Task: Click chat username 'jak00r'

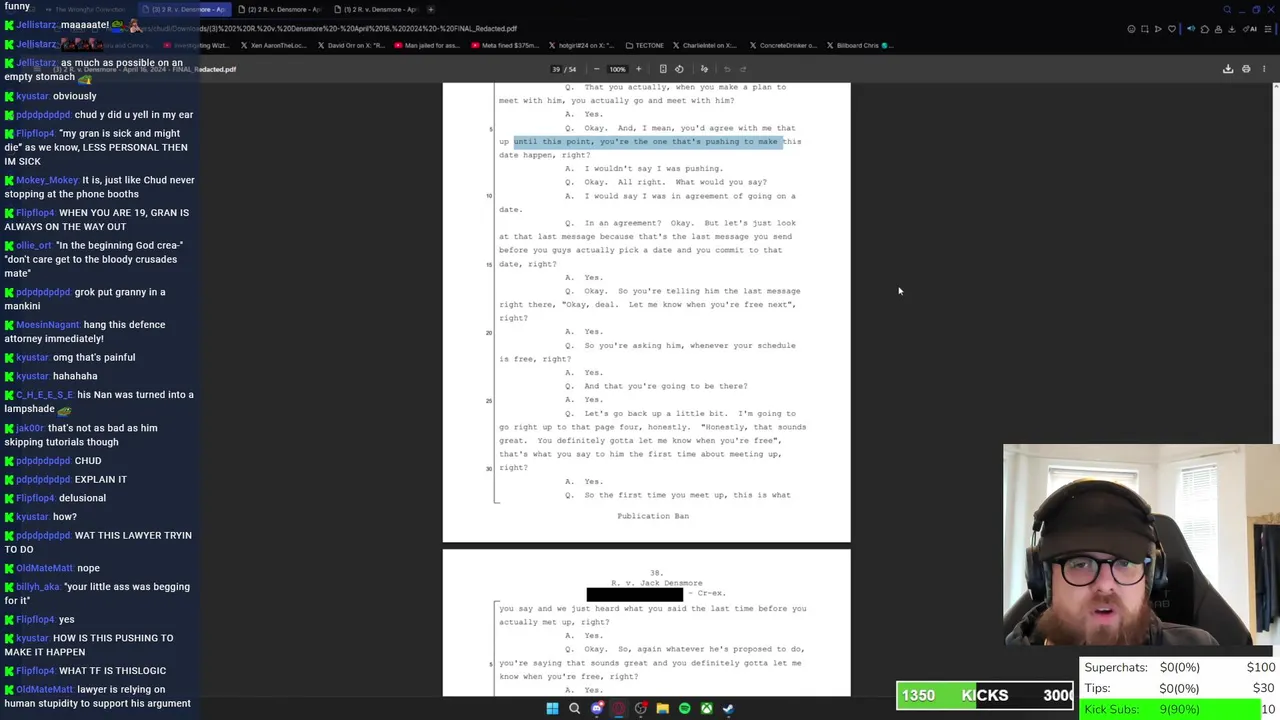Action: 30,428
